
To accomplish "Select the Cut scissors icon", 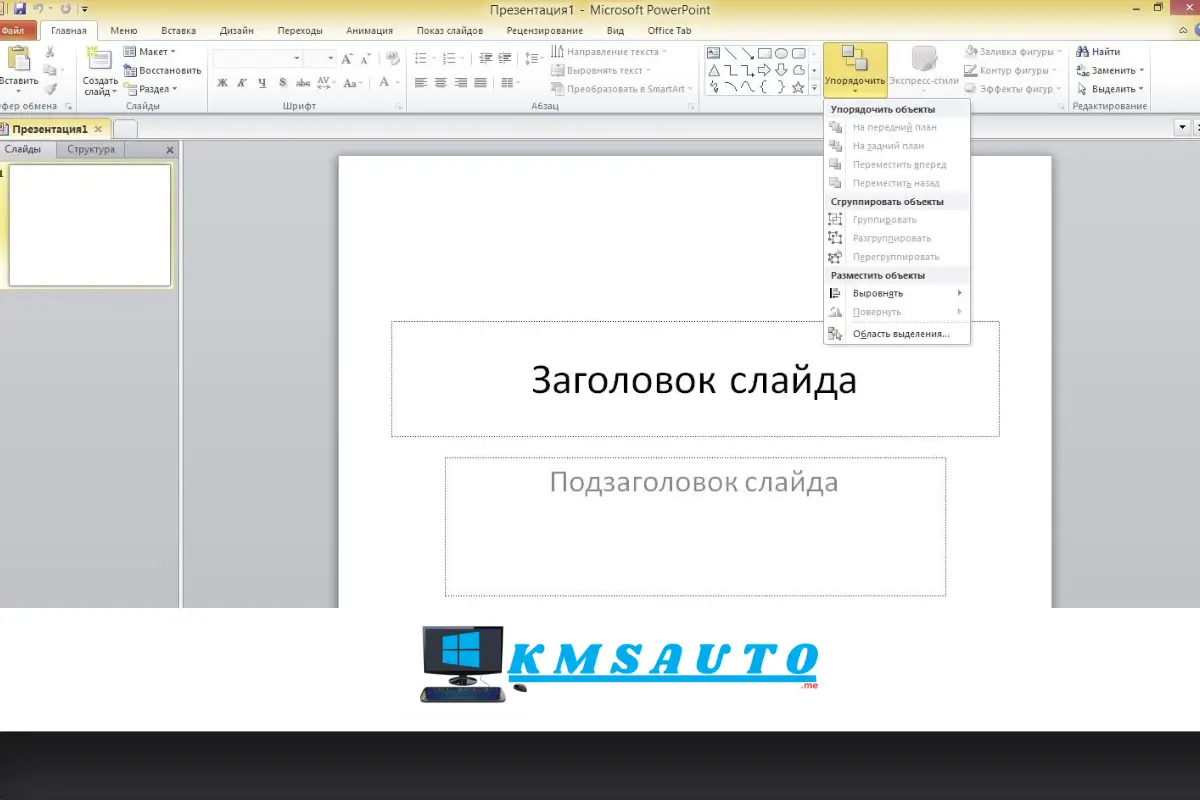I will (x=51, y=52).
